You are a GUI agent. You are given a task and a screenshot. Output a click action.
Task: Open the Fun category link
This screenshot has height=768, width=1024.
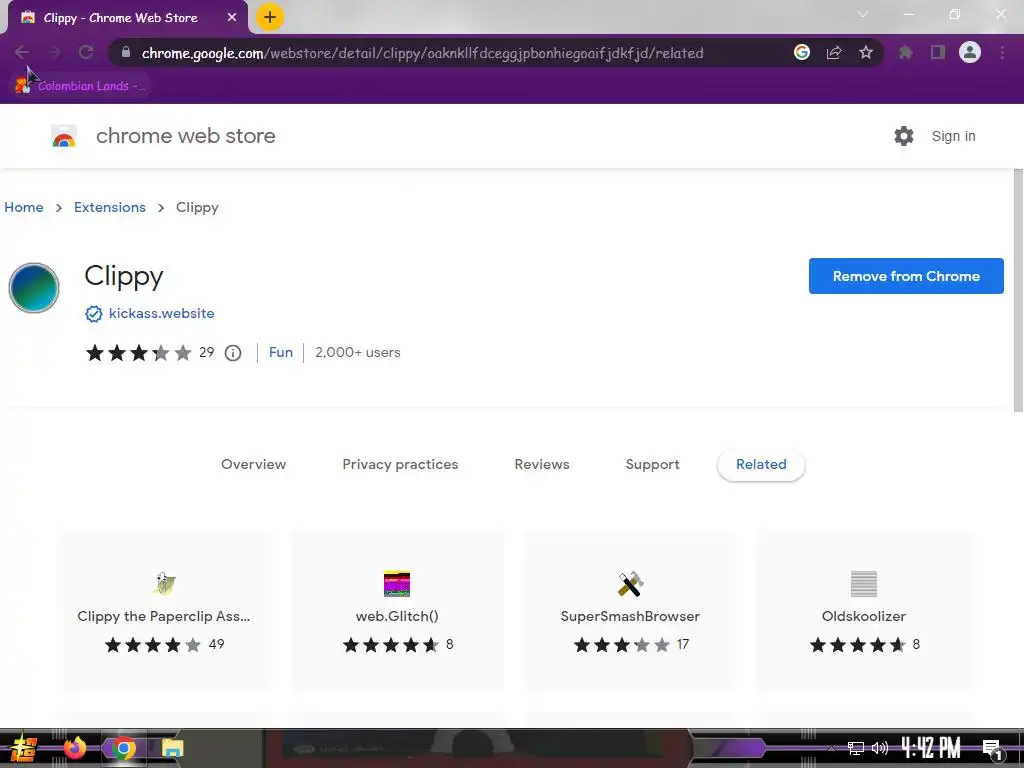pos(281,353)
